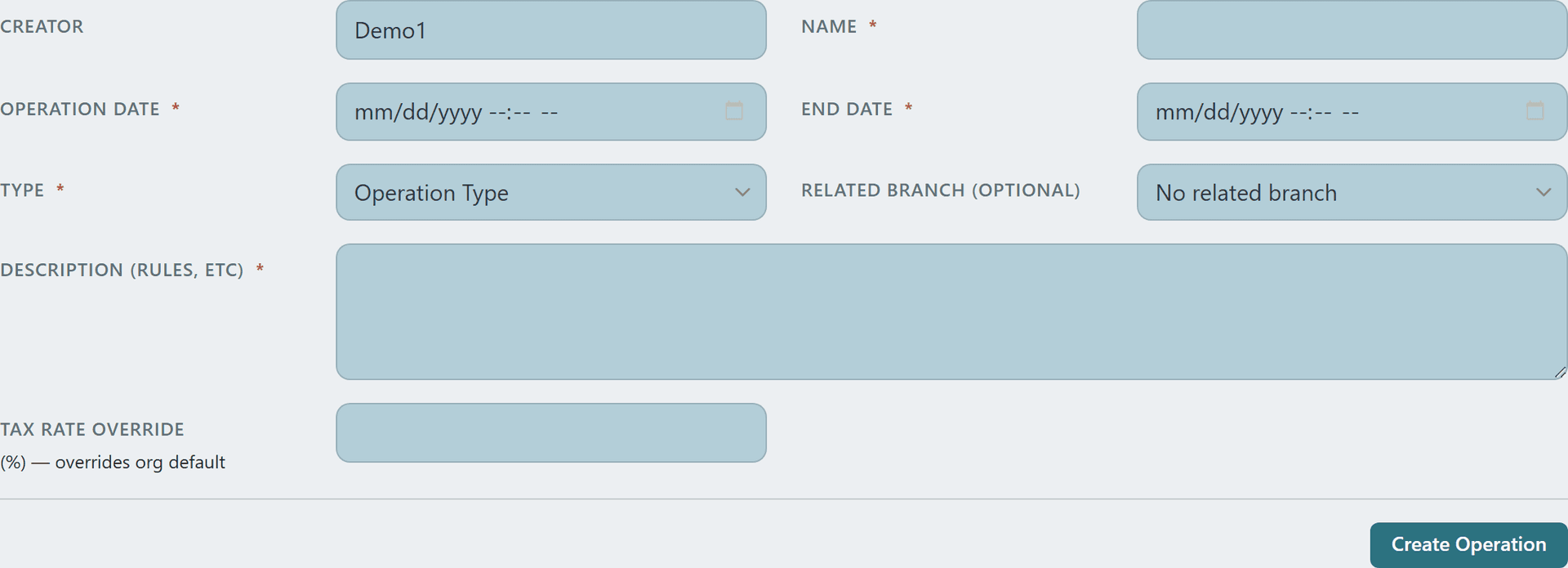
Task: Click the "TYPE" field label
Action: pos(22,190)
